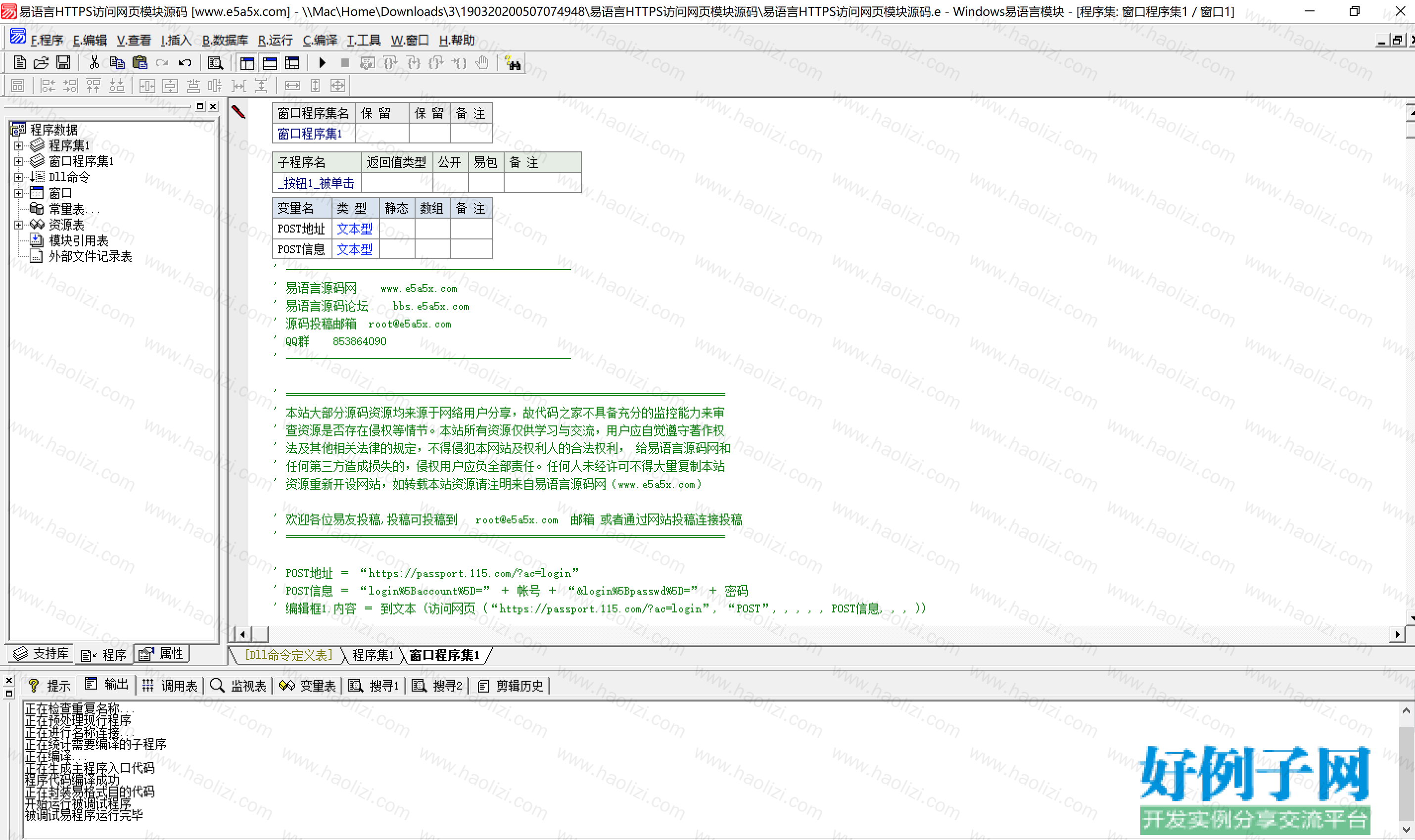Click the Stop square icon
The image size is (1415, 840).
tap(345, 63)
